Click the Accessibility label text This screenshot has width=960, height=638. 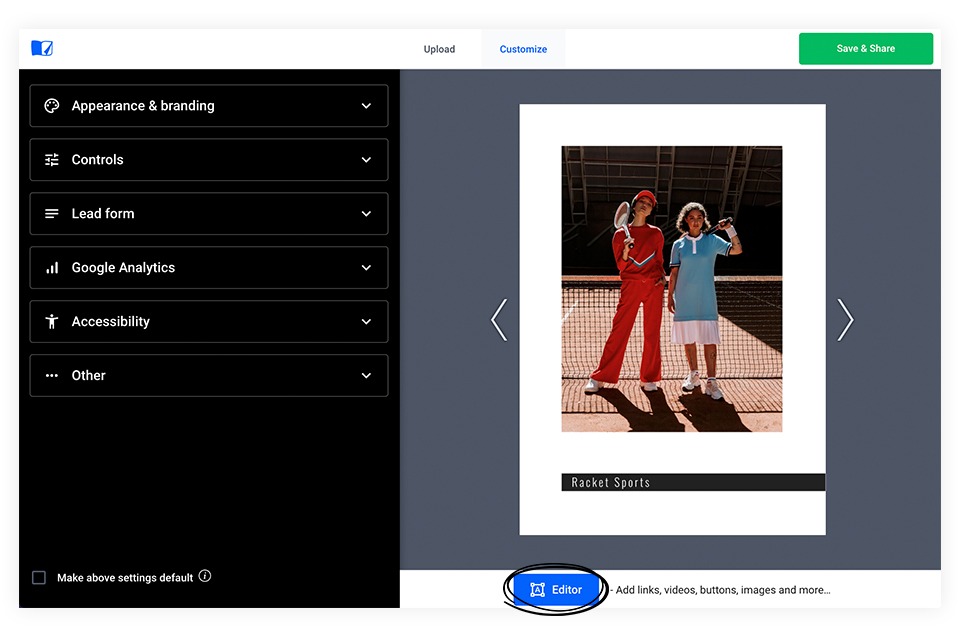(111, 321)
